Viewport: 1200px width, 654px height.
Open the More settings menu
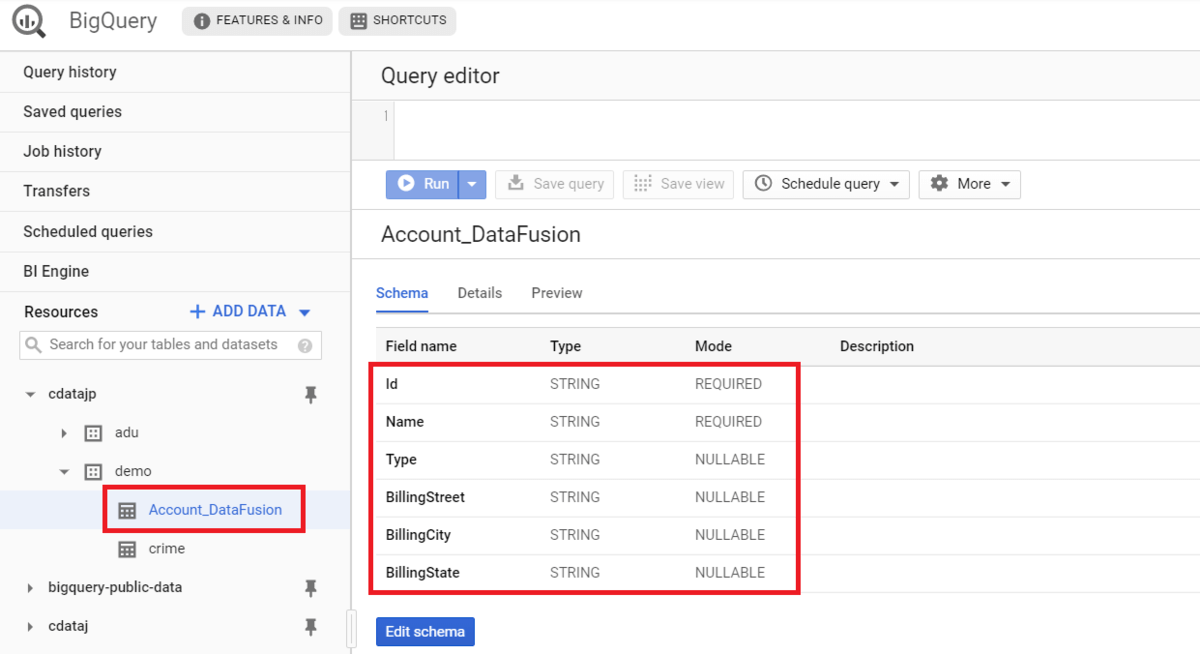[x=969, y=184]
